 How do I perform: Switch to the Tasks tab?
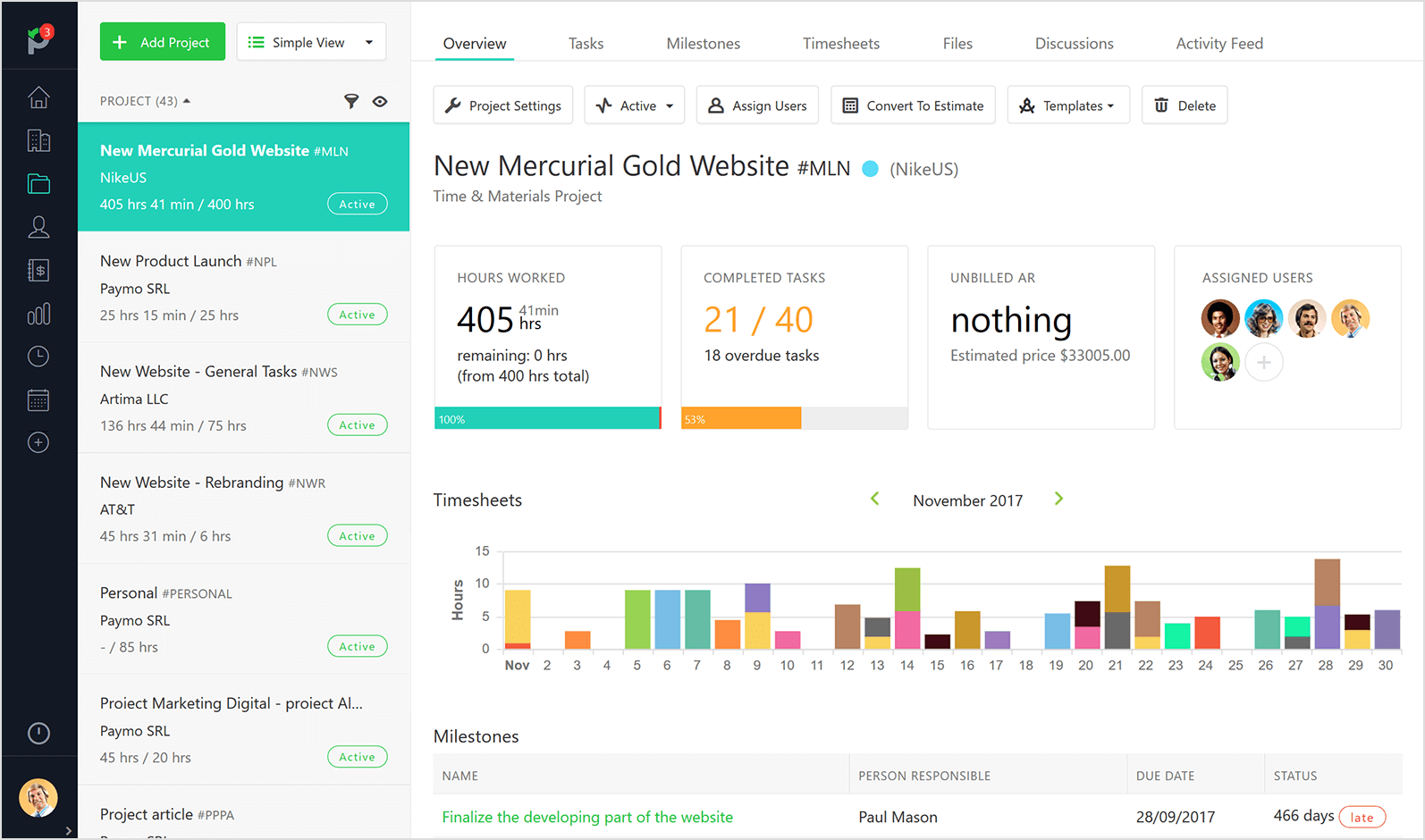click(586, 43)
